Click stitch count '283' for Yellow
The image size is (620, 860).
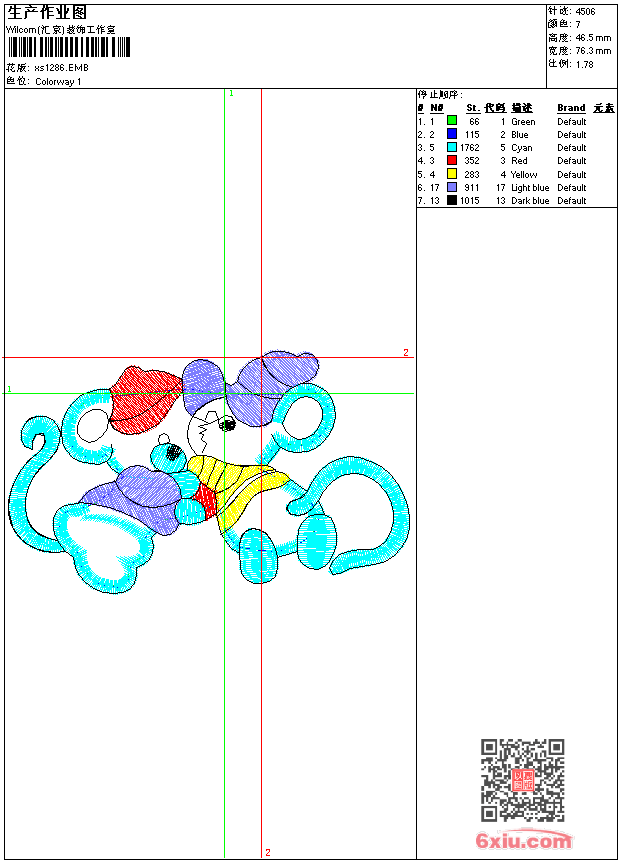(x=472, y=174)
